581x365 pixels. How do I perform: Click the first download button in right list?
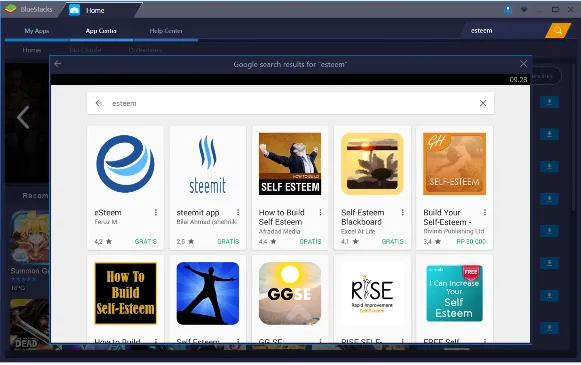click(x=549, y=102)
